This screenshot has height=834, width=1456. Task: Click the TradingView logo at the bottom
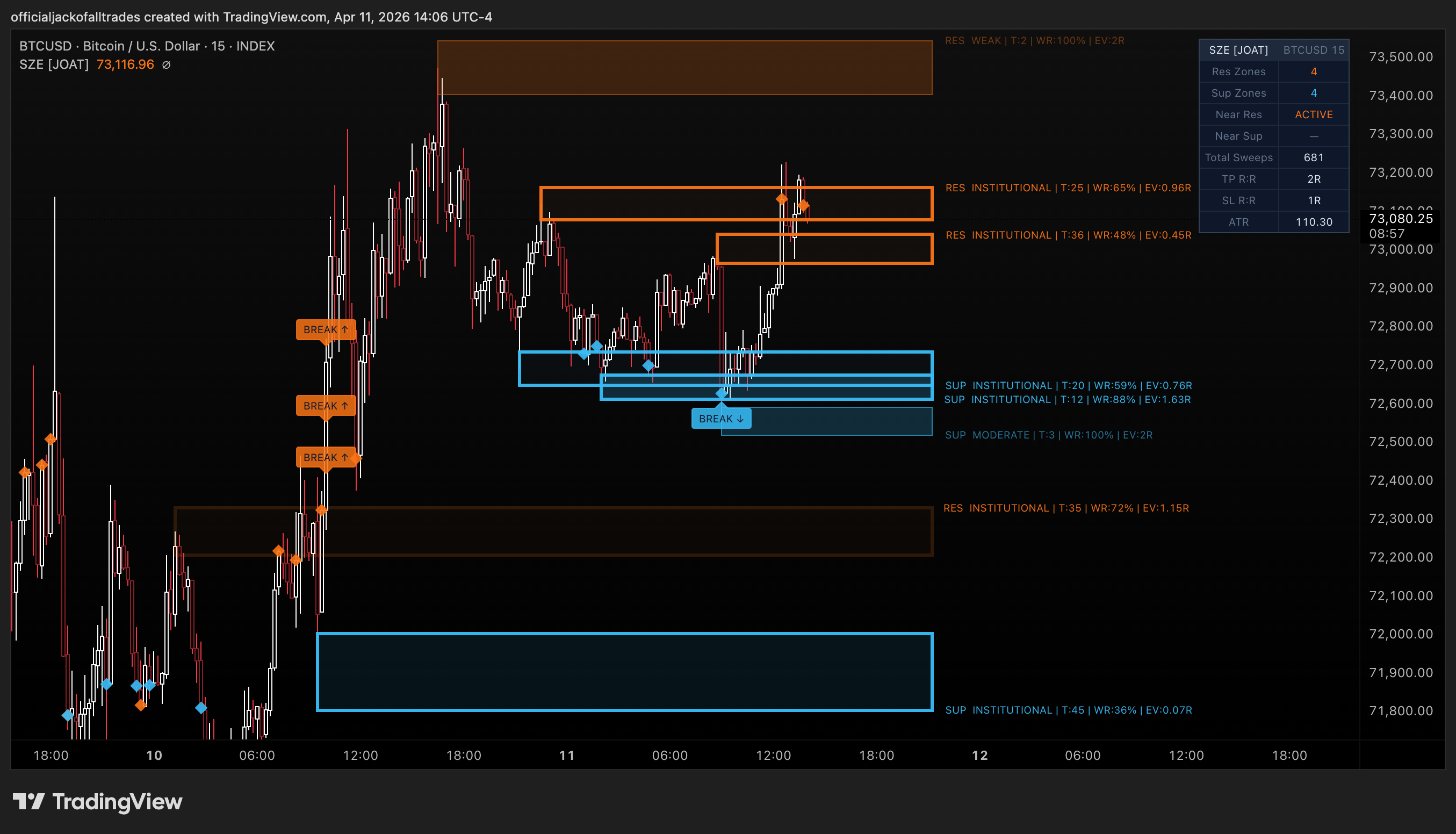[97, 801]
